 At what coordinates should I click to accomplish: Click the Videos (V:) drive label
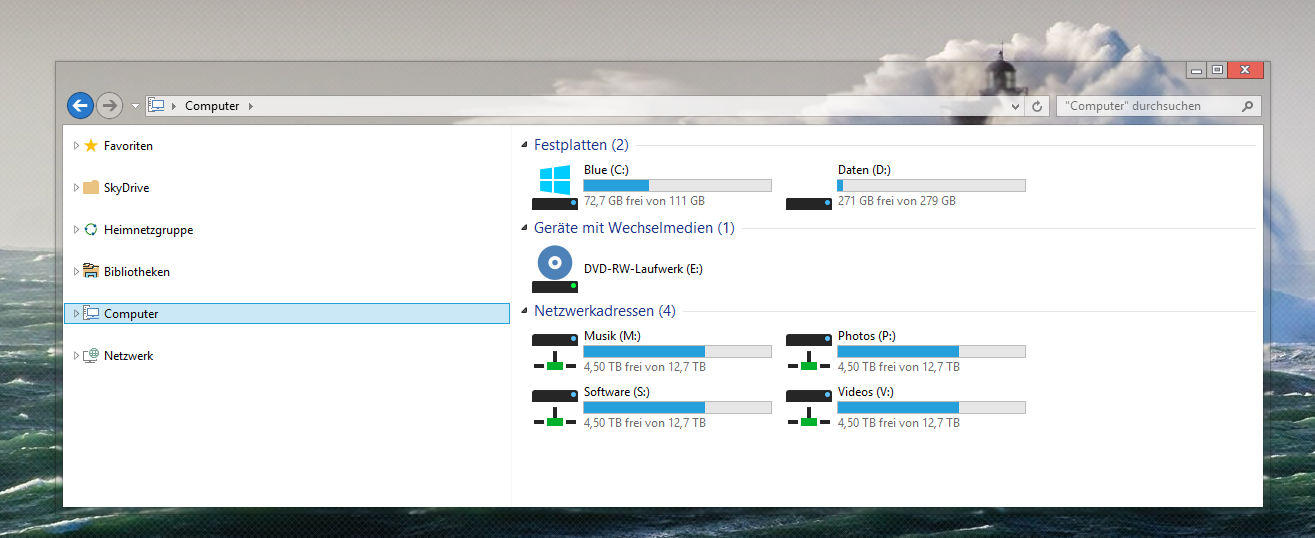pos(866,392)
